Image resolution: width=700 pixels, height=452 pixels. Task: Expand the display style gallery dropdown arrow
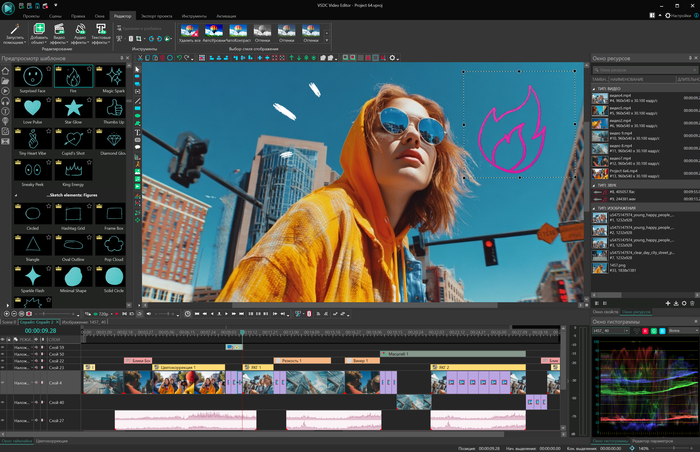326,41
